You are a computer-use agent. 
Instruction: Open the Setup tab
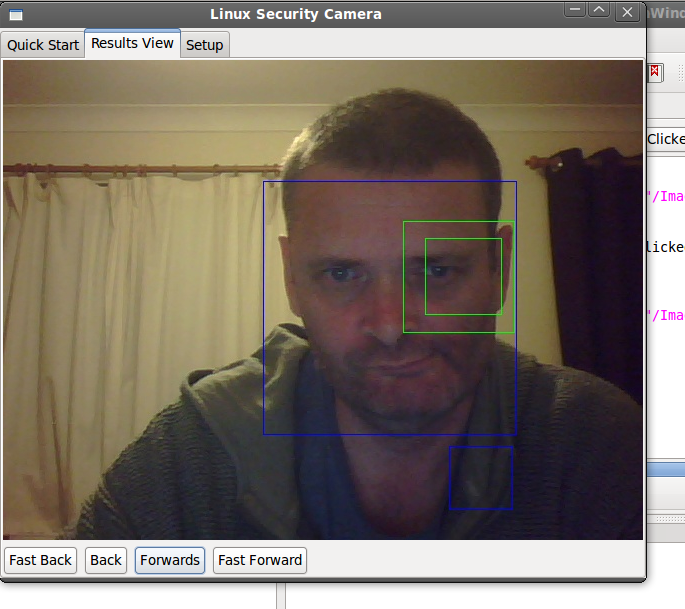(205, 45)
